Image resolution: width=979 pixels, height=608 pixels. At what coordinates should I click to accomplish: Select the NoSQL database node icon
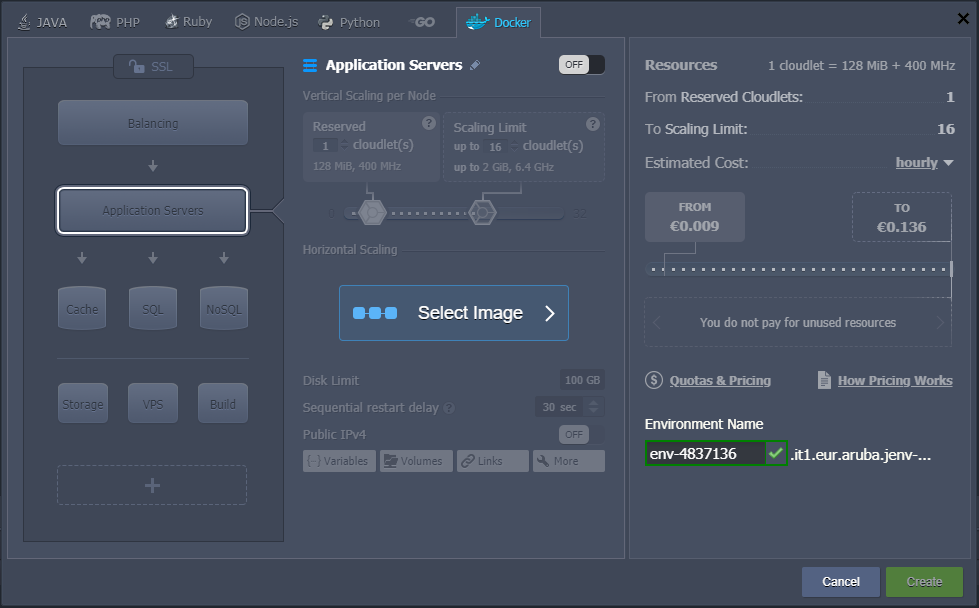[x=222, y=308]
